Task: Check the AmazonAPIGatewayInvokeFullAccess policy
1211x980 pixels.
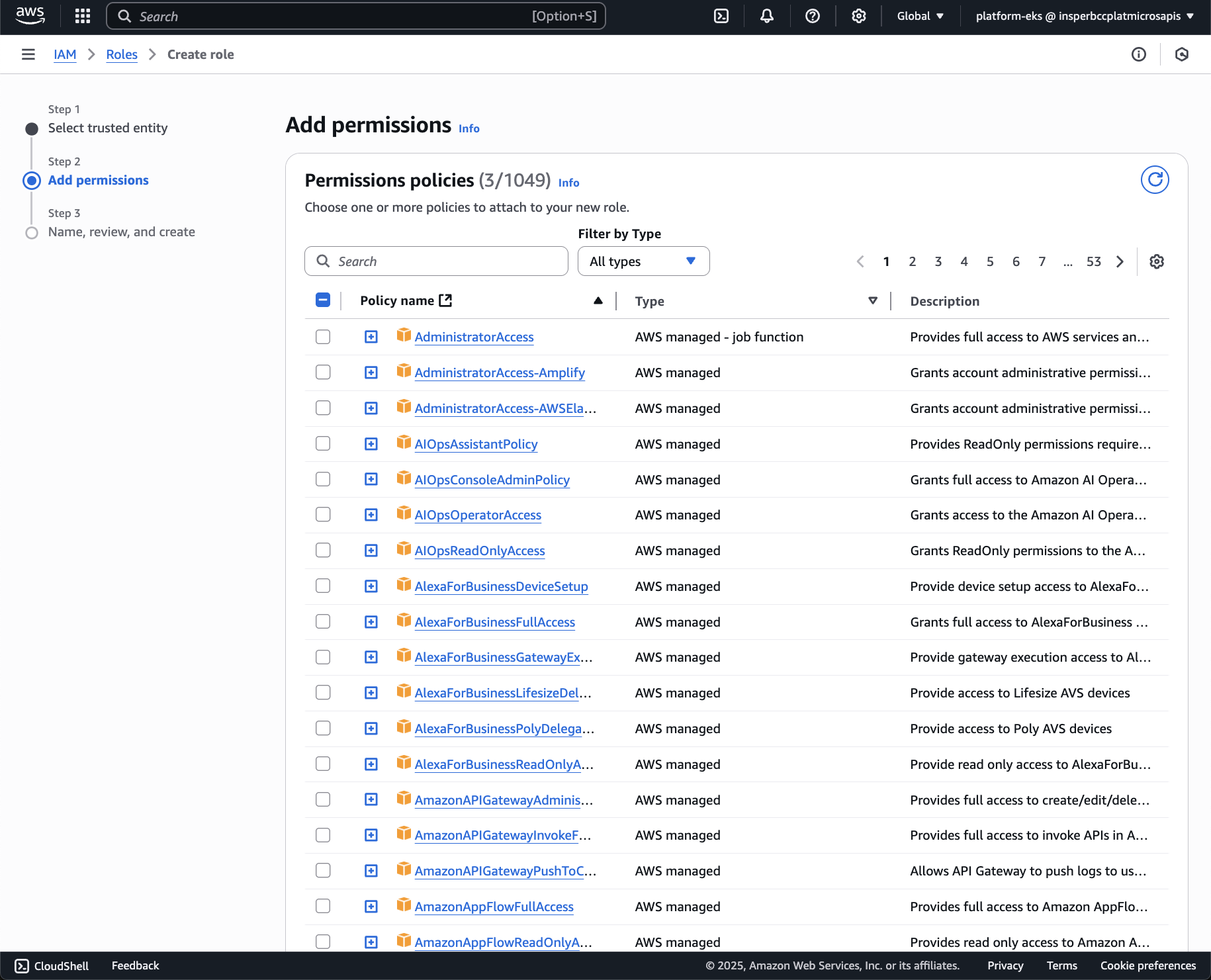Action: (x=323, y=835)
